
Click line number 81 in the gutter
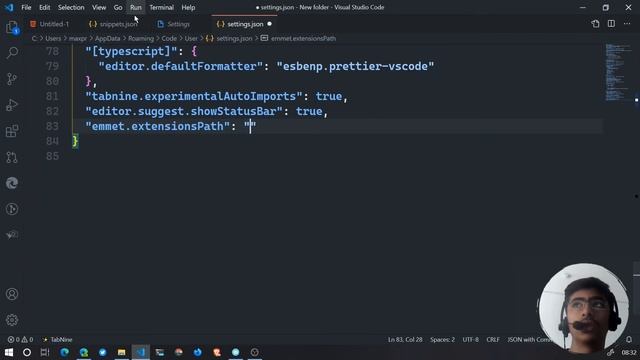pos(52,96)
